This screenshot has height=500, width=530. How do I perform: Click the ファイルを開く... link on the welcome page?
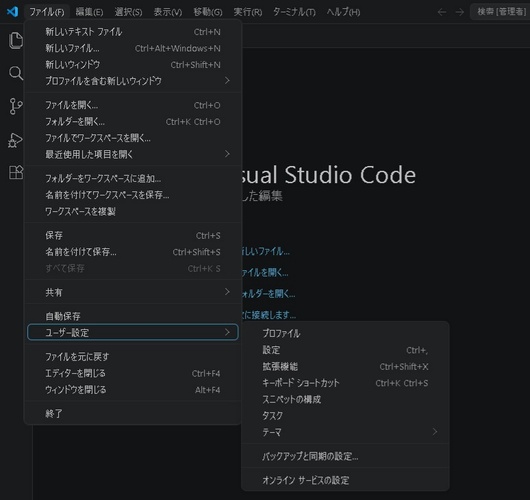[x=265, y=272]
